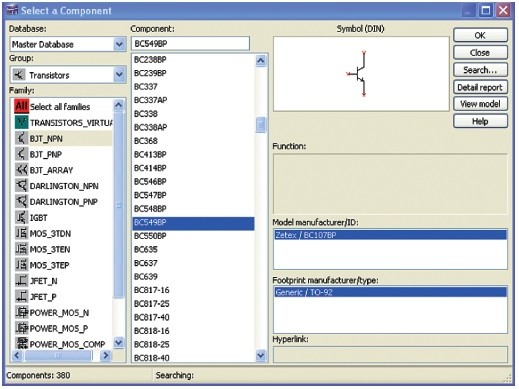
Task: Confirm selection with the OK button
Action: [x=480, y=35]
